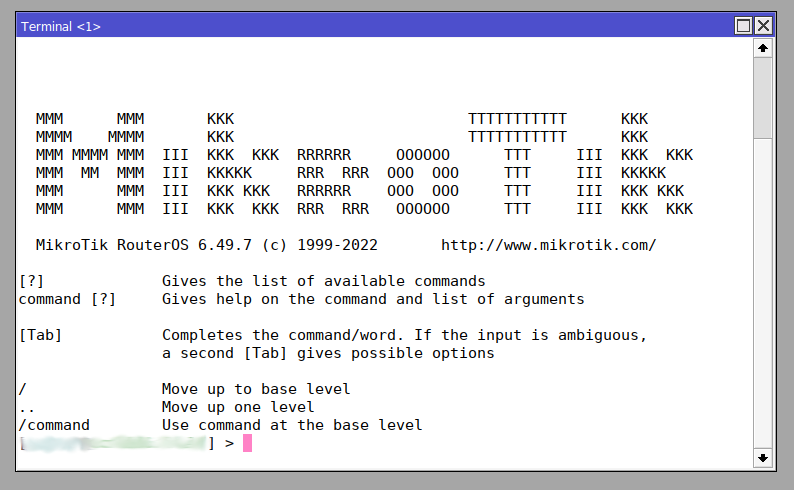The image size is (794, 490).
Task: Click the vertical scrollbar thumb
Action: 763,98
